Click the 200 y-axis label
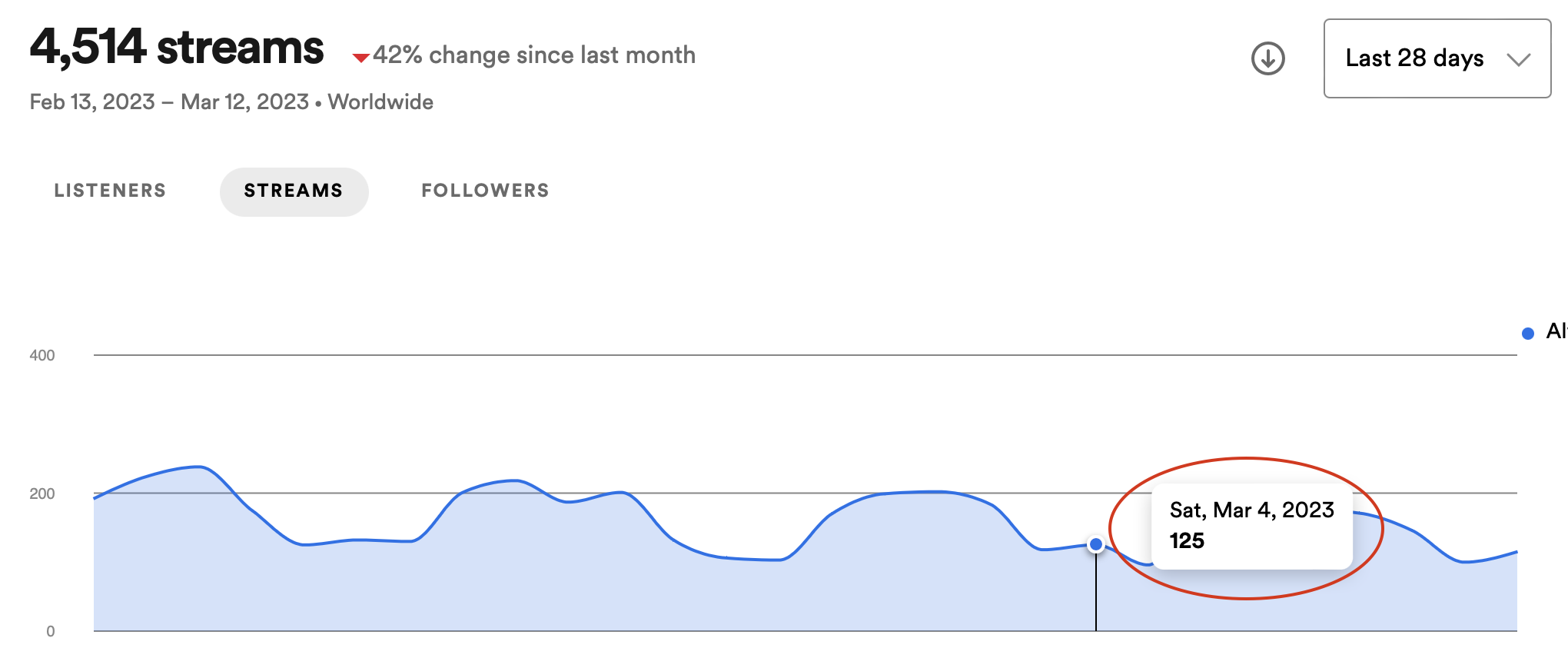This screenshot has height=658, width=1568. pos(42,493)
